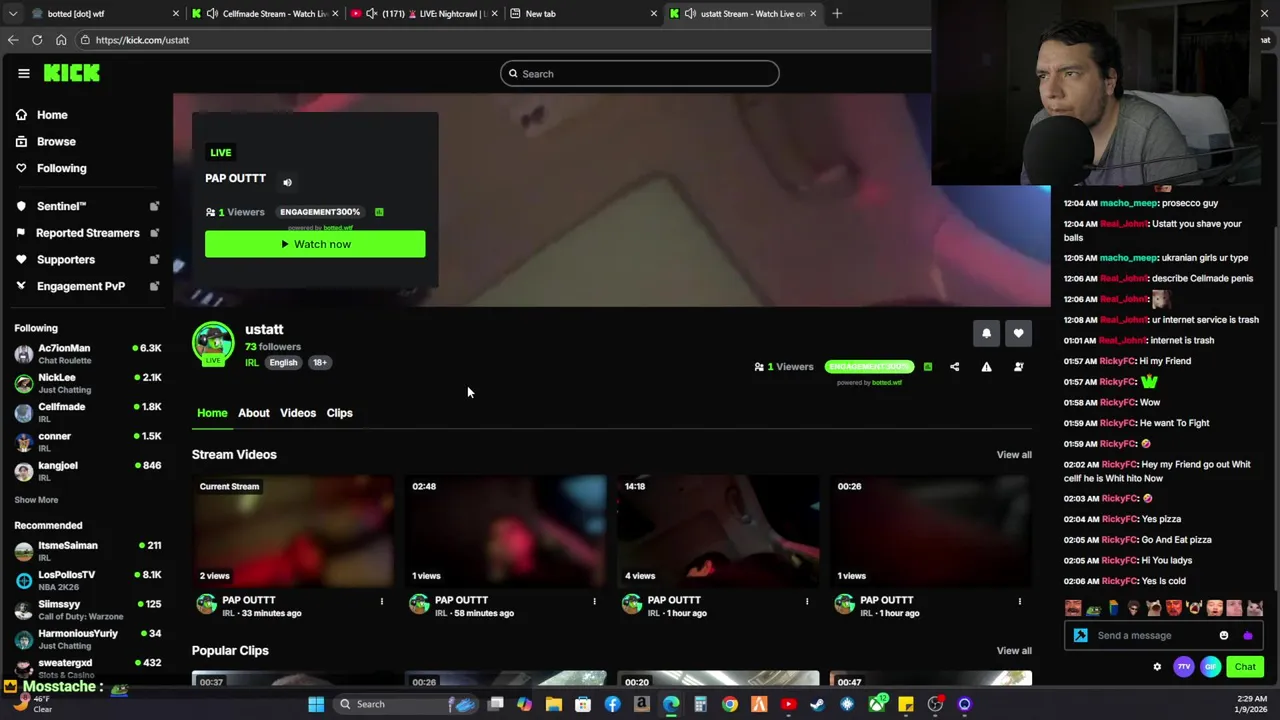Send message with the green Chat button
The height and width of the screenshot is (720, 1280).
tap(1245, 667)
